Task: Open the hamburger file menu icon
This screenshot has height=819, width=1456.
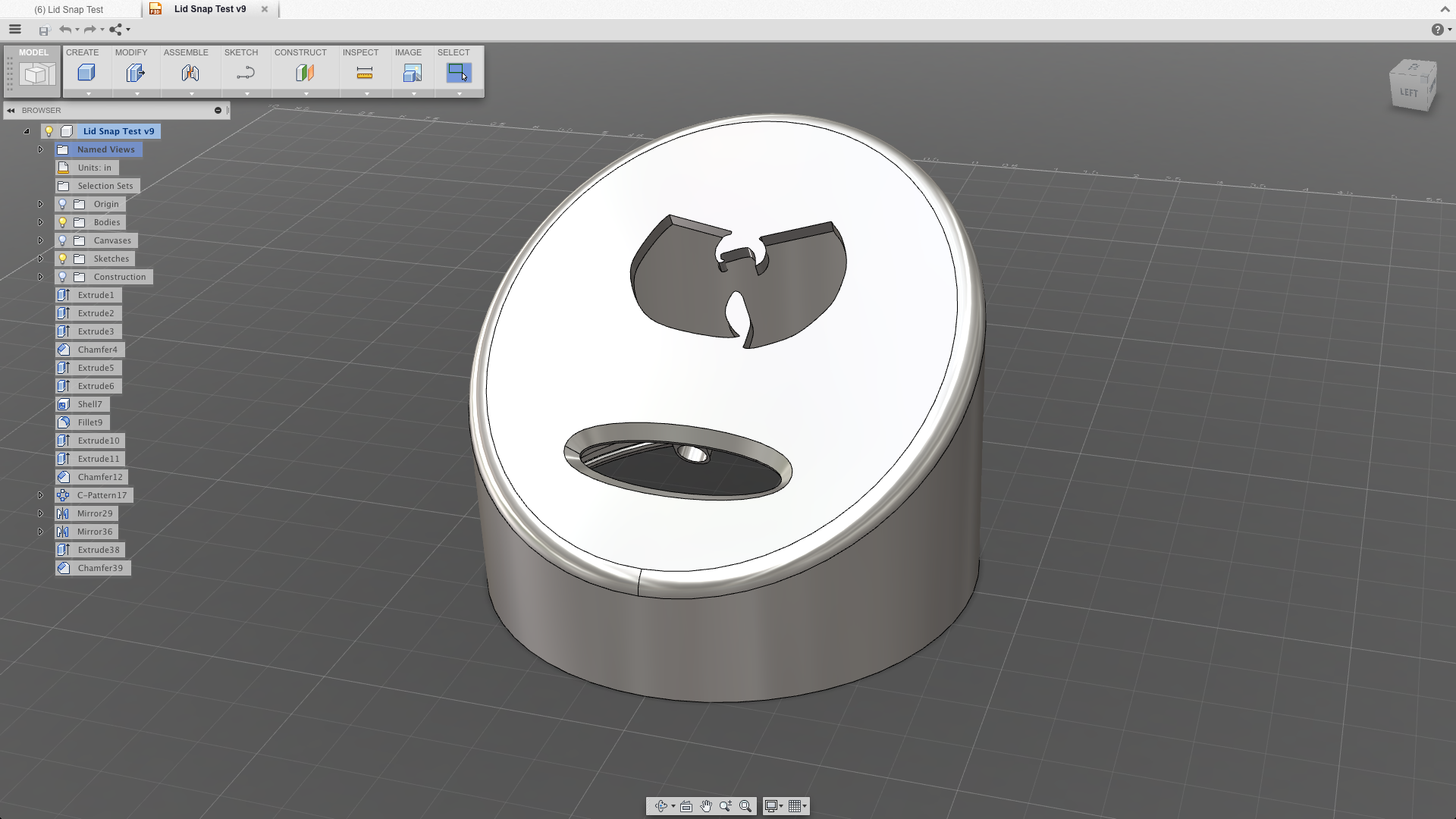Action: tap(15, 30)
